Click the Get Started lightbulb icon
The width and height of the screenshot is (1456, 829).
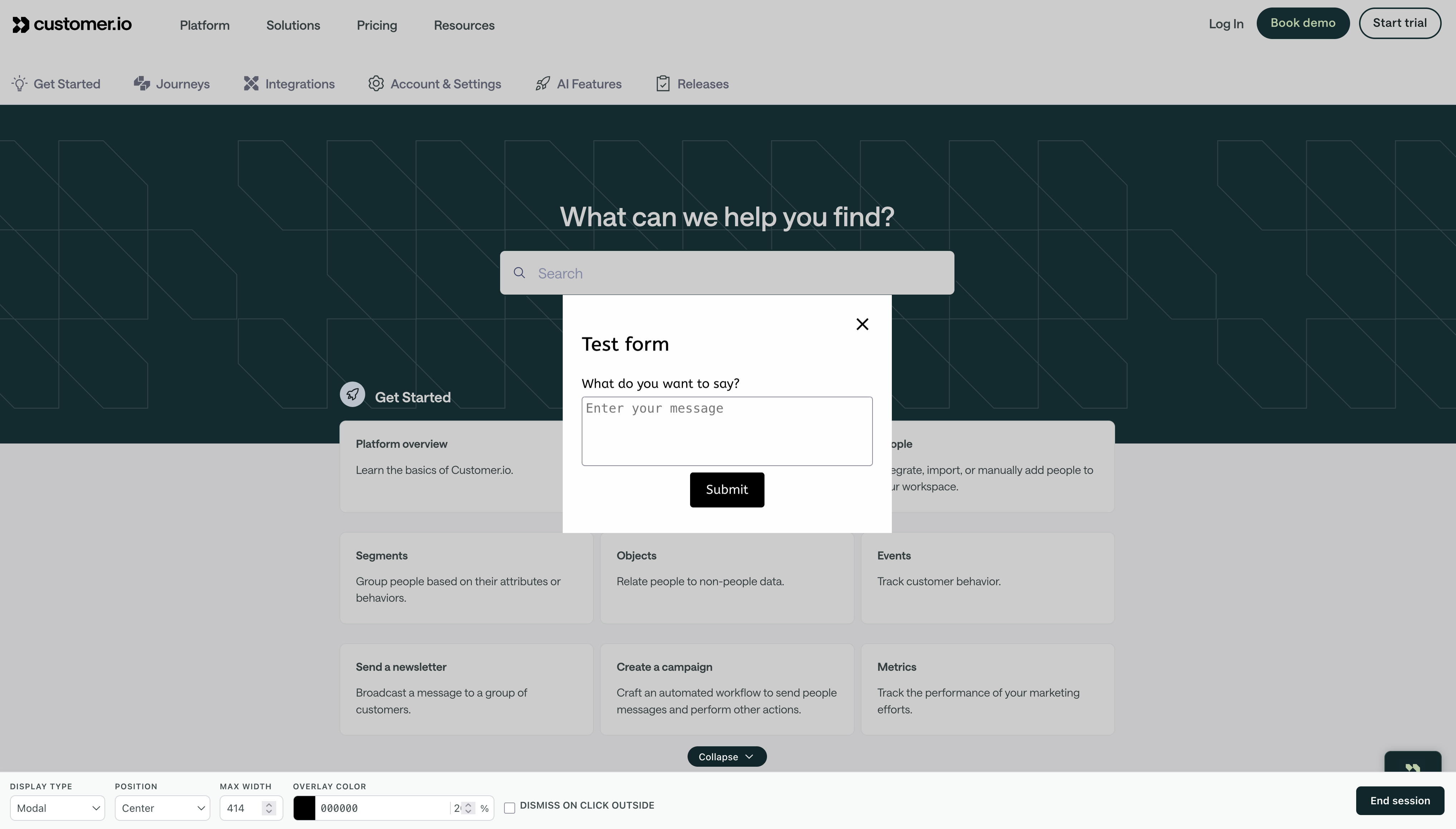19,84
